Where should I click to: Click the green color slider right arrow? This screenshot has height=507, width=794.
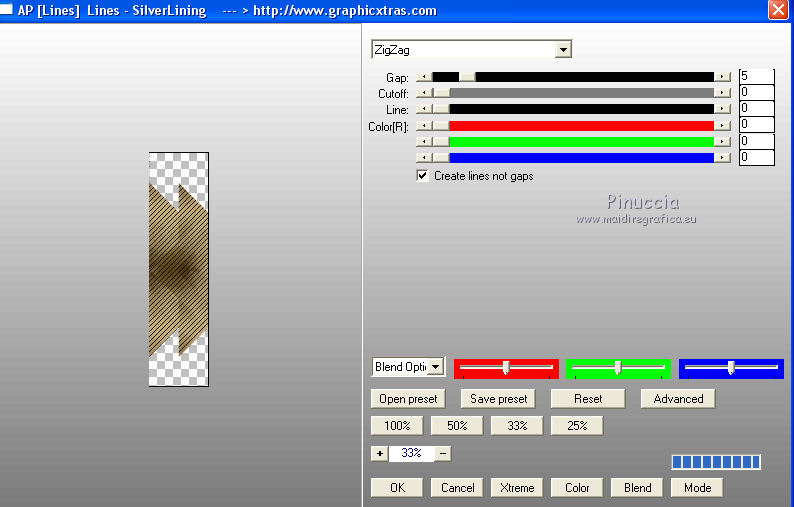pyautogui.click(x=722, y=142)
